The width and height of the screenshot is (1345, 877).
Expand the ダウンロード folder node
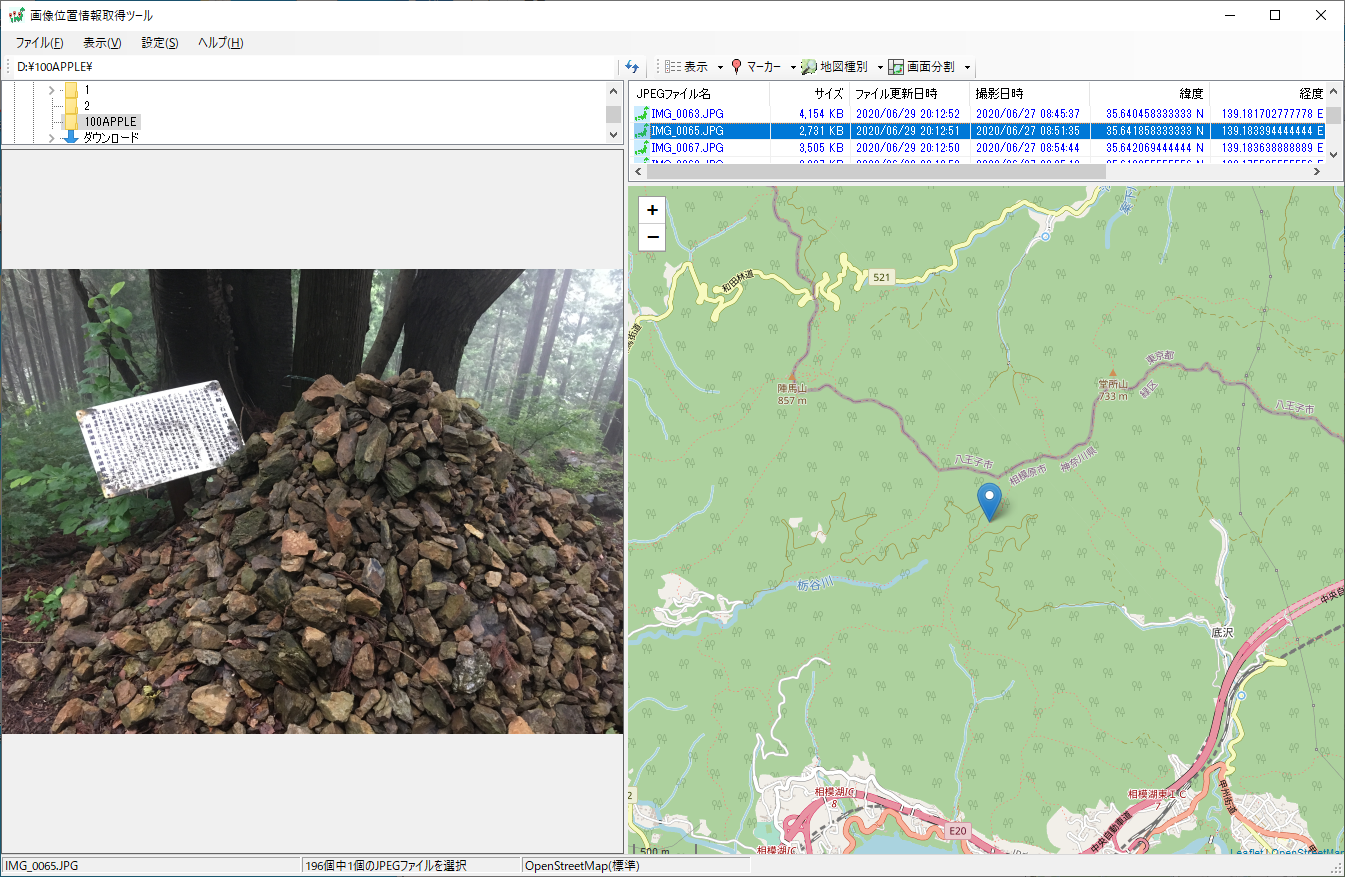[51, 138]
